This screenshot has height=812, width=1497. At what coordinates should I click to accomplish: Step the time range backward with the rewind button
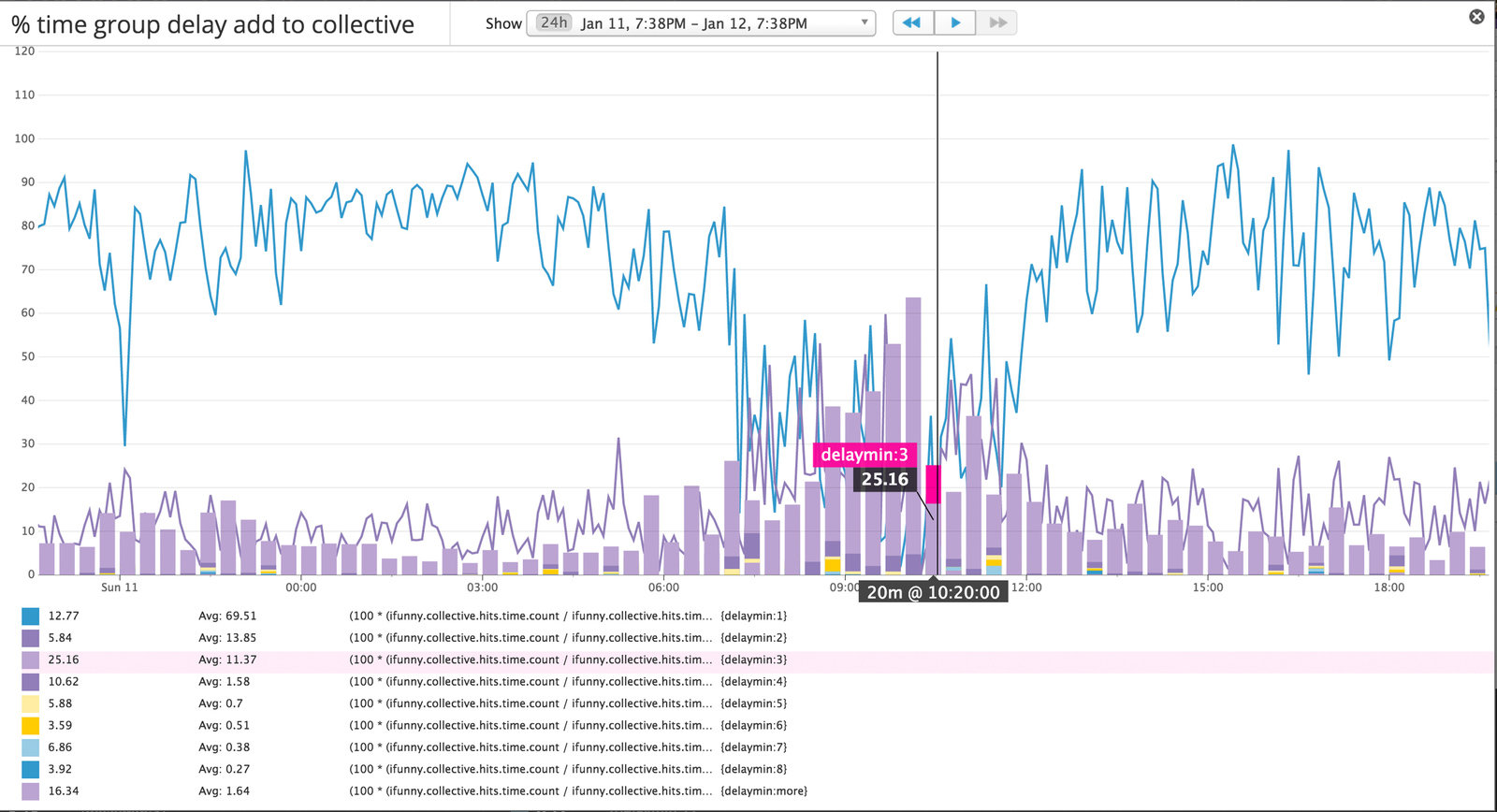913,22
